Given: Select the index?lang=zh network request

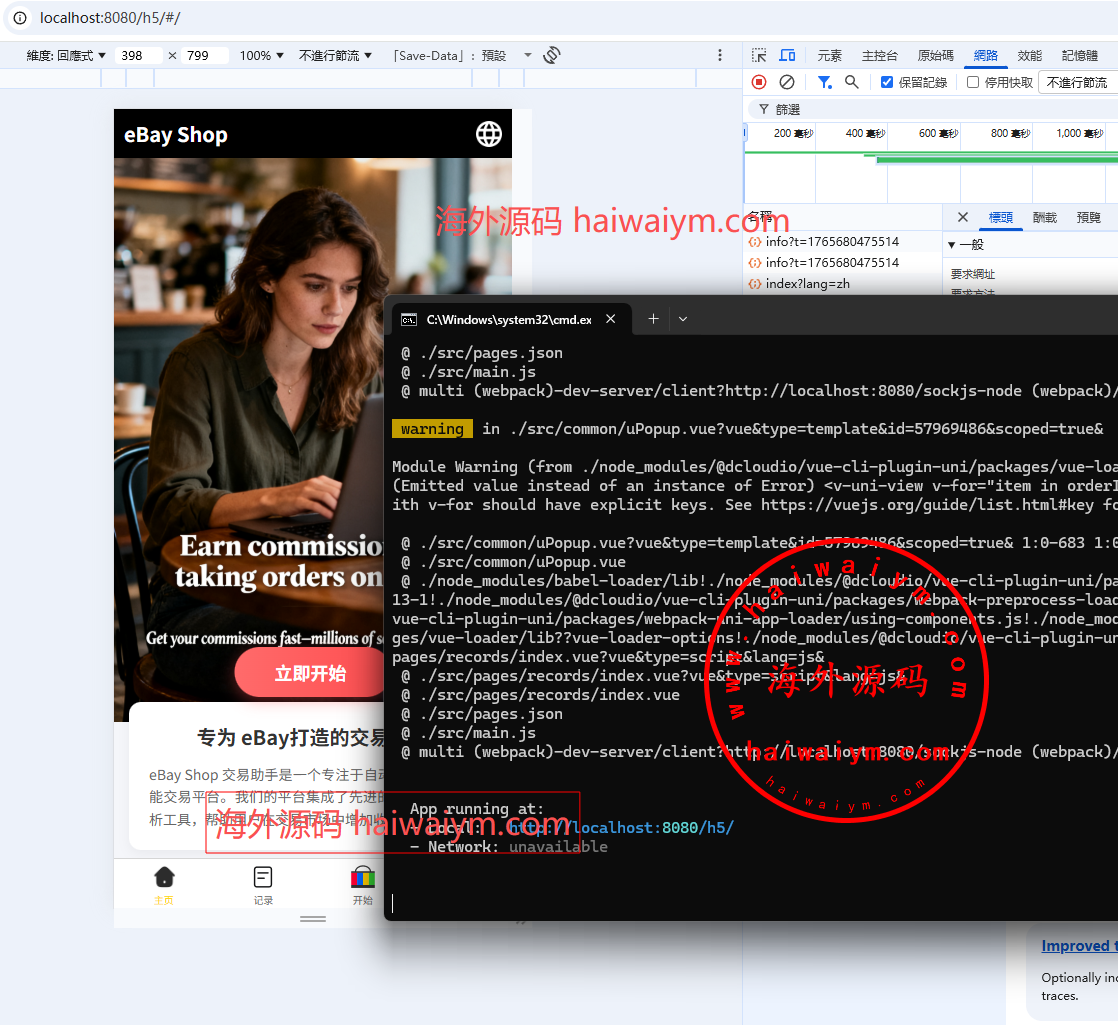Looking at the screenshot, I should coord(806,284).
